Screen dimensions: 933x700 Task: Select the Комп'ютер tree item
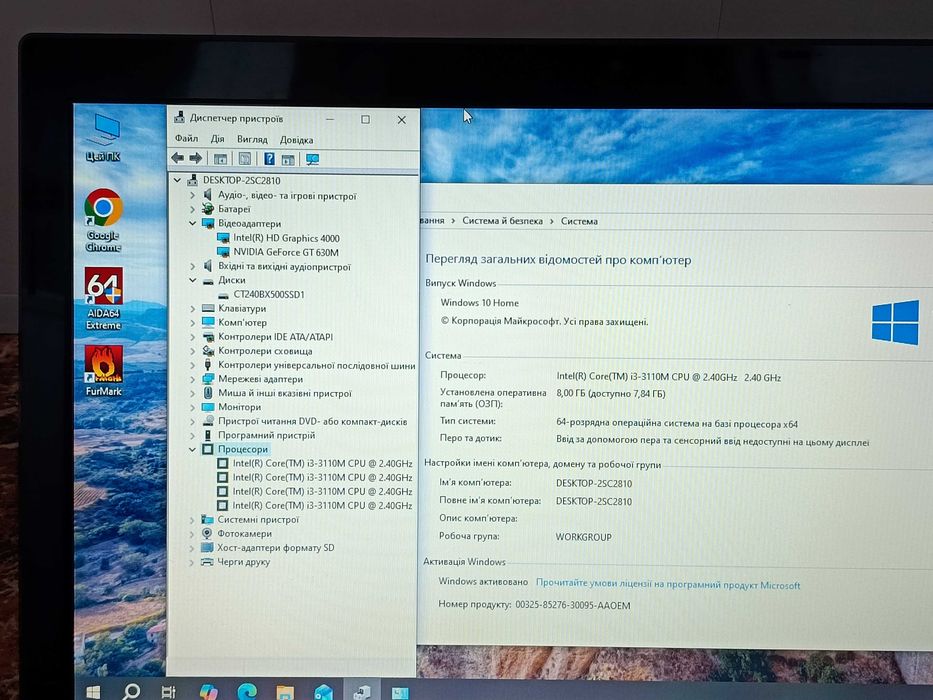(242, 323)
